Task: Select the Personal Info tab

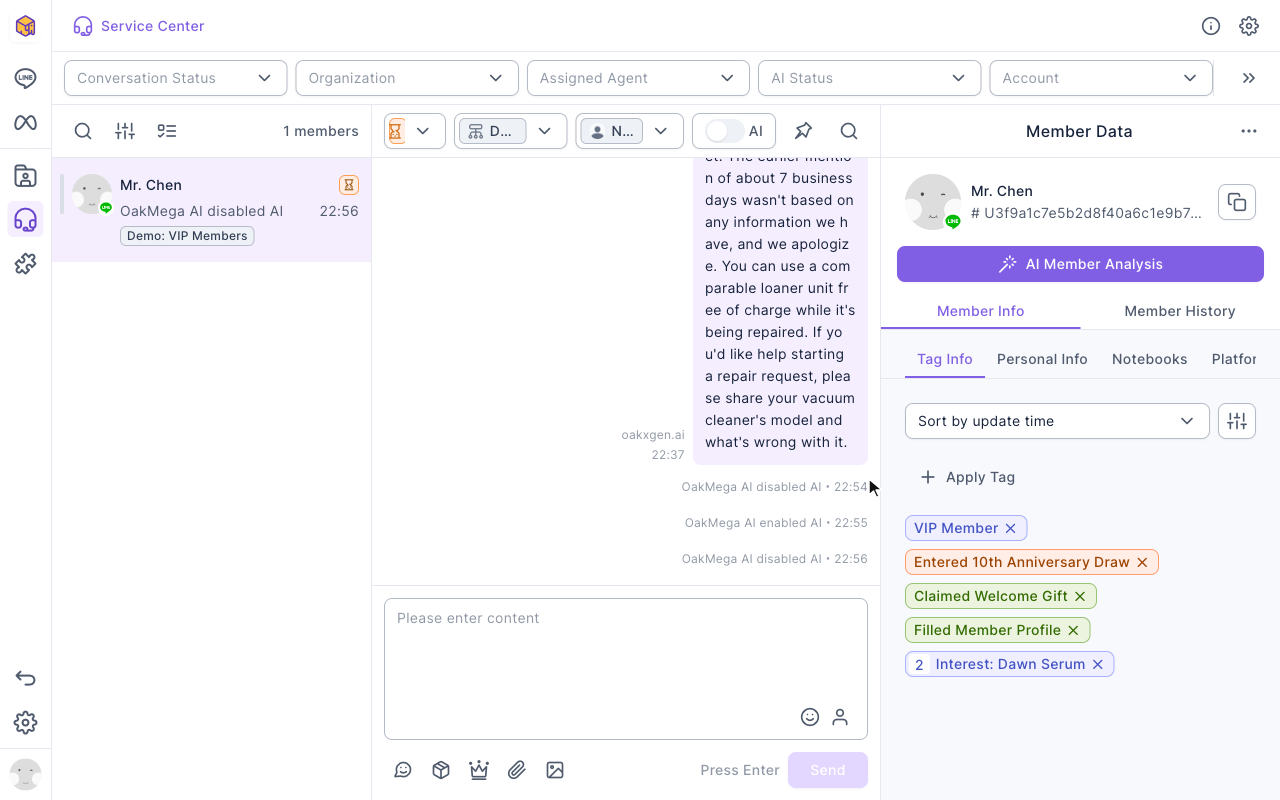Action: point(1042,359)
